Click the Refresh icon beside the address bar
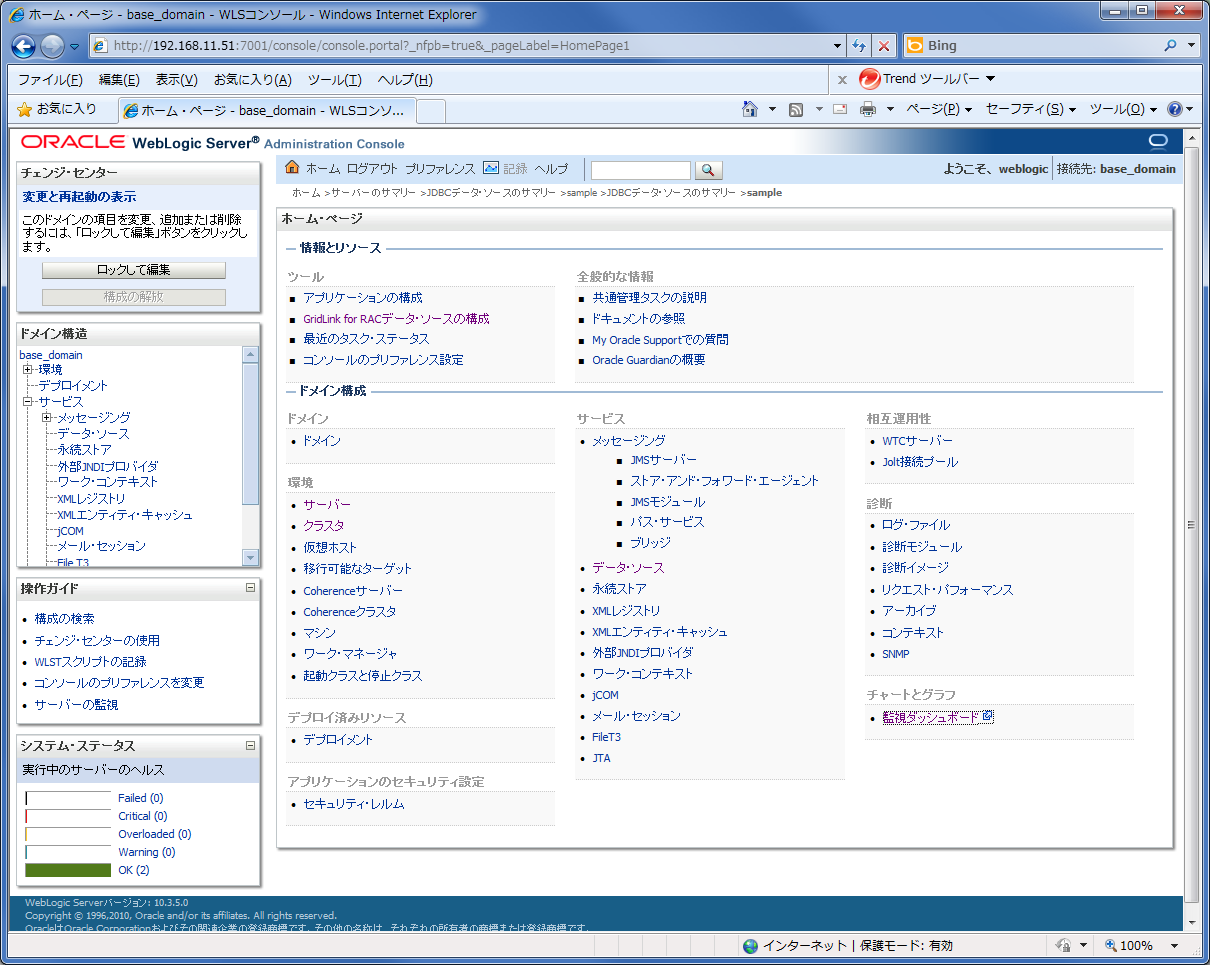 859,46
